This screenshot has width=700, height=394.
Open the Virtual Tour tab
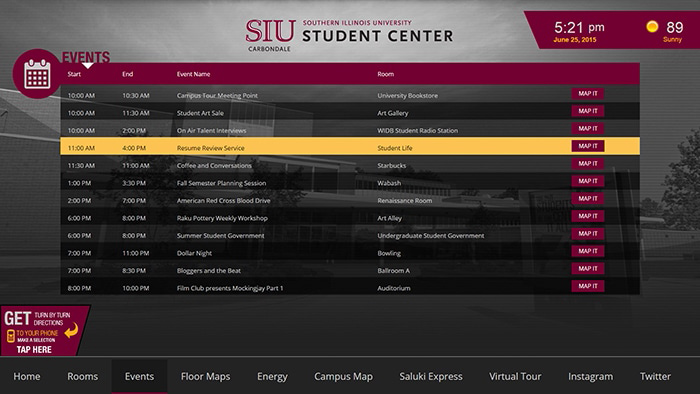pos(515,376)
